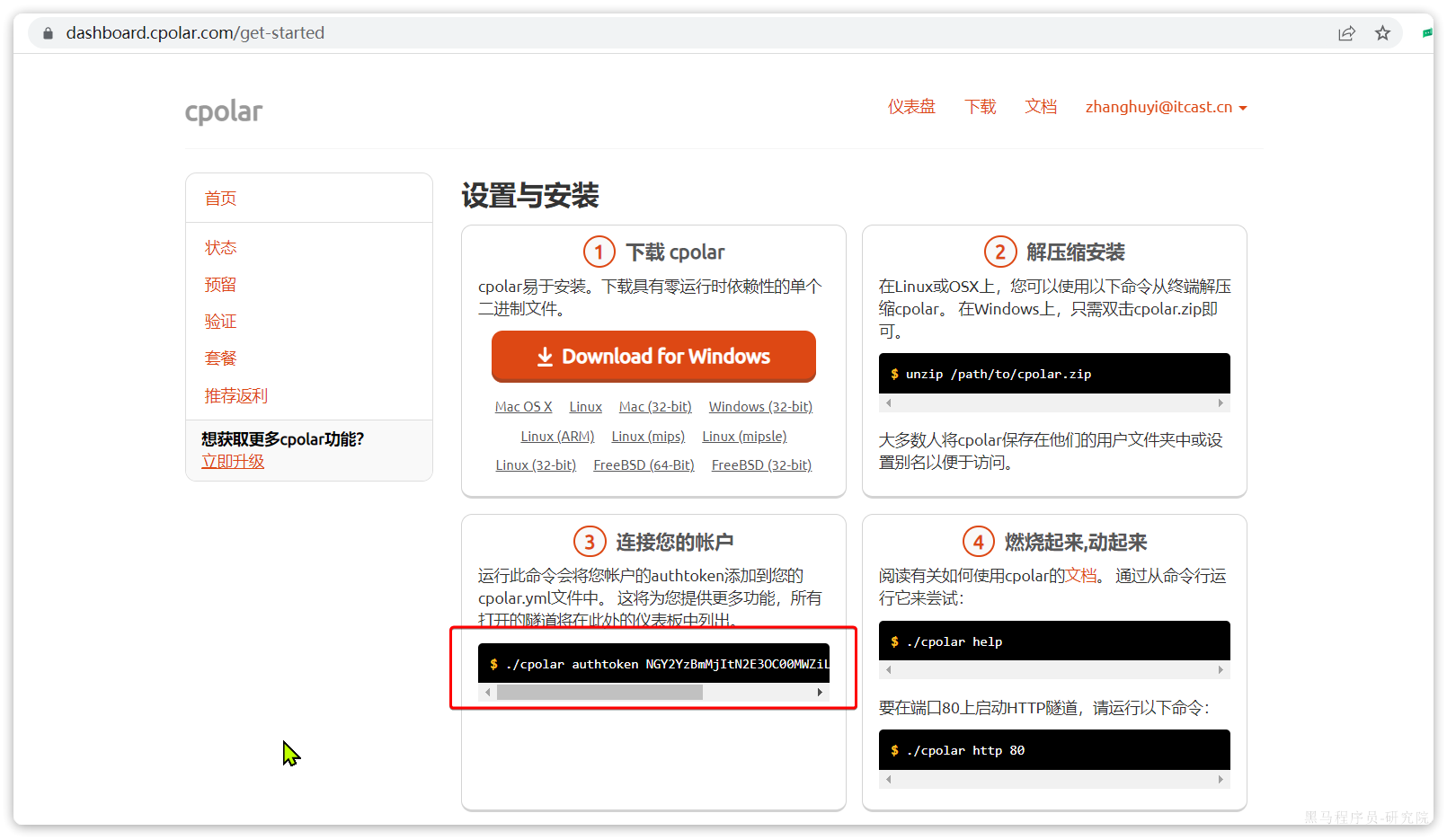Image resolution: width=1447 pixels, height=840 pixels.
Task: Click the ./cpolar http 80 command box
Action: coord(1054,750)
